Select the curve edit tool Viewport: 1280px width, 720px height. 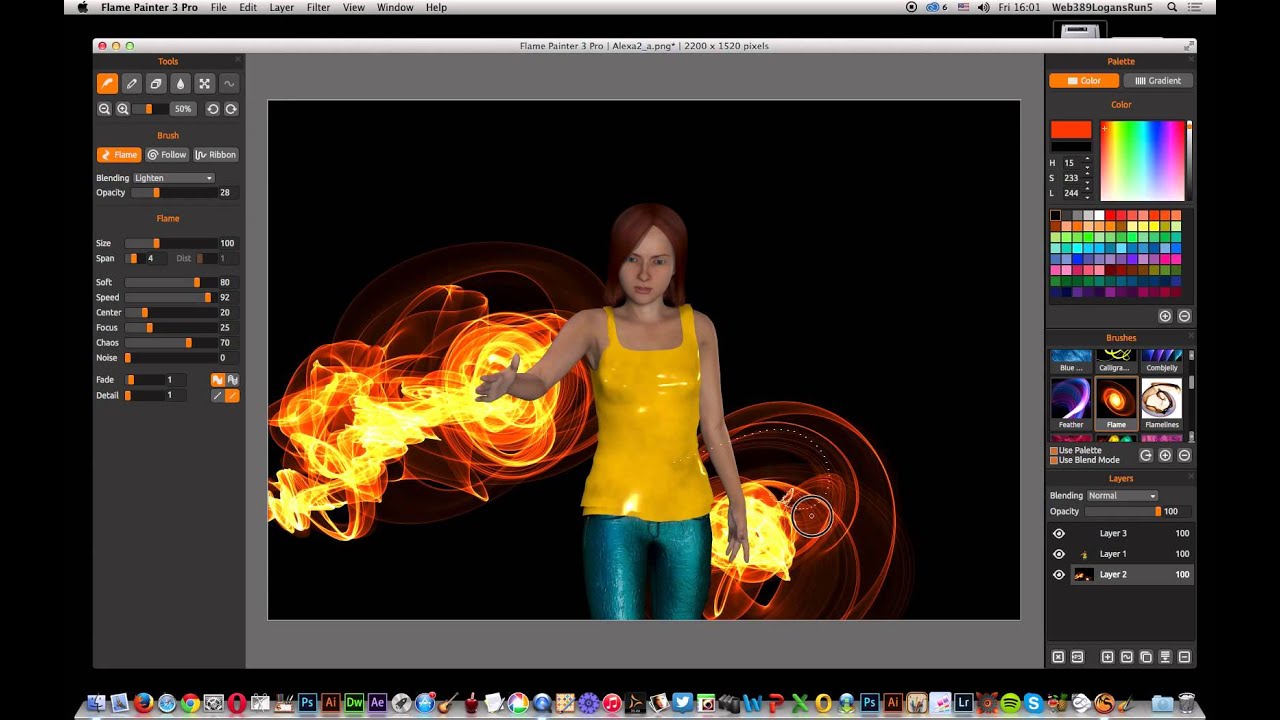(229, 84)
